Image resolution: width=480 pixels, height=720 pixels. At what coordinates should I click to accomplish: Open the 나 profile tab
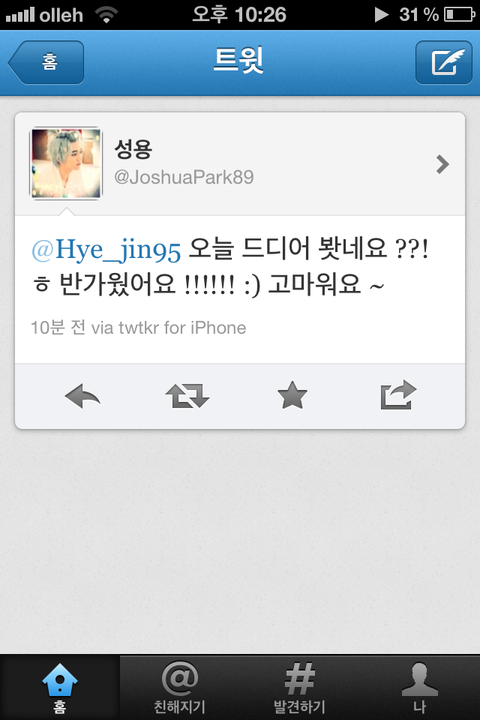click(419, 687)
